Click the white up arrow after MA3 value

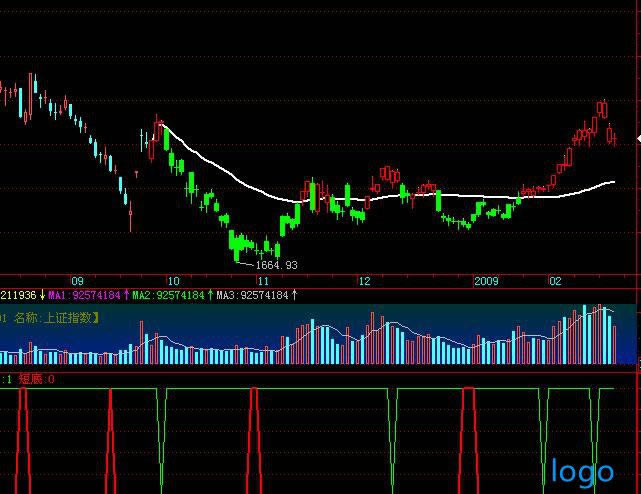coord(294,296)
